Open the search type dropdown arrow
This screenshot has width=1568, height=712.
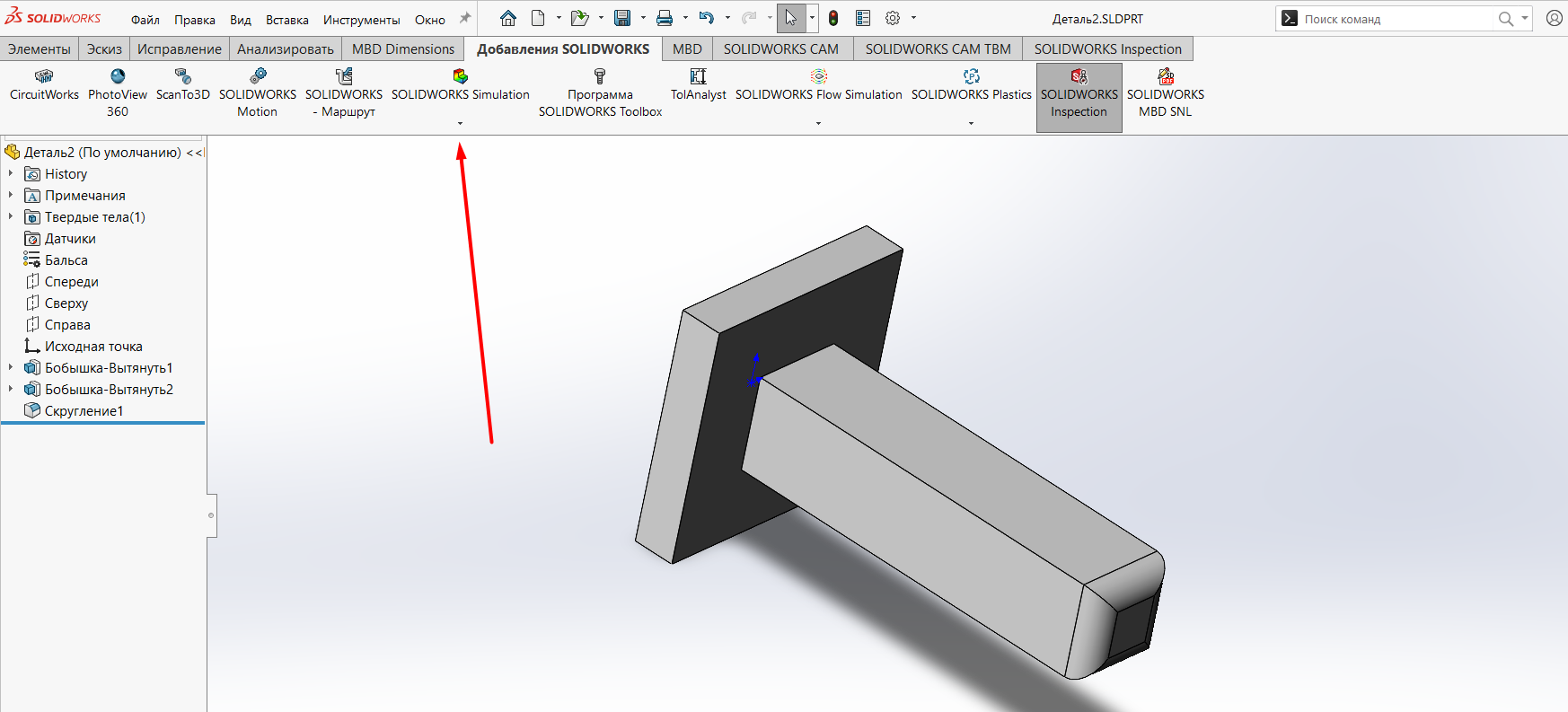pos(1525,19)
